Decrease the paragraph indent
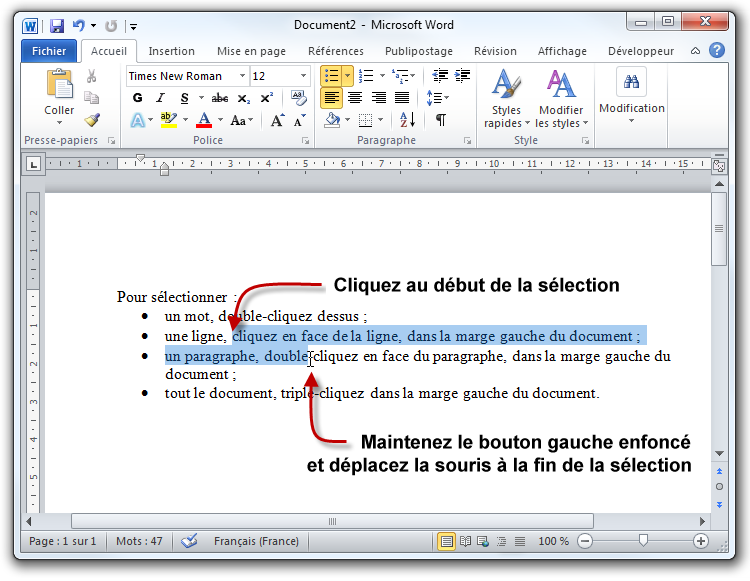The image size is (750, 581). (440, 76)
